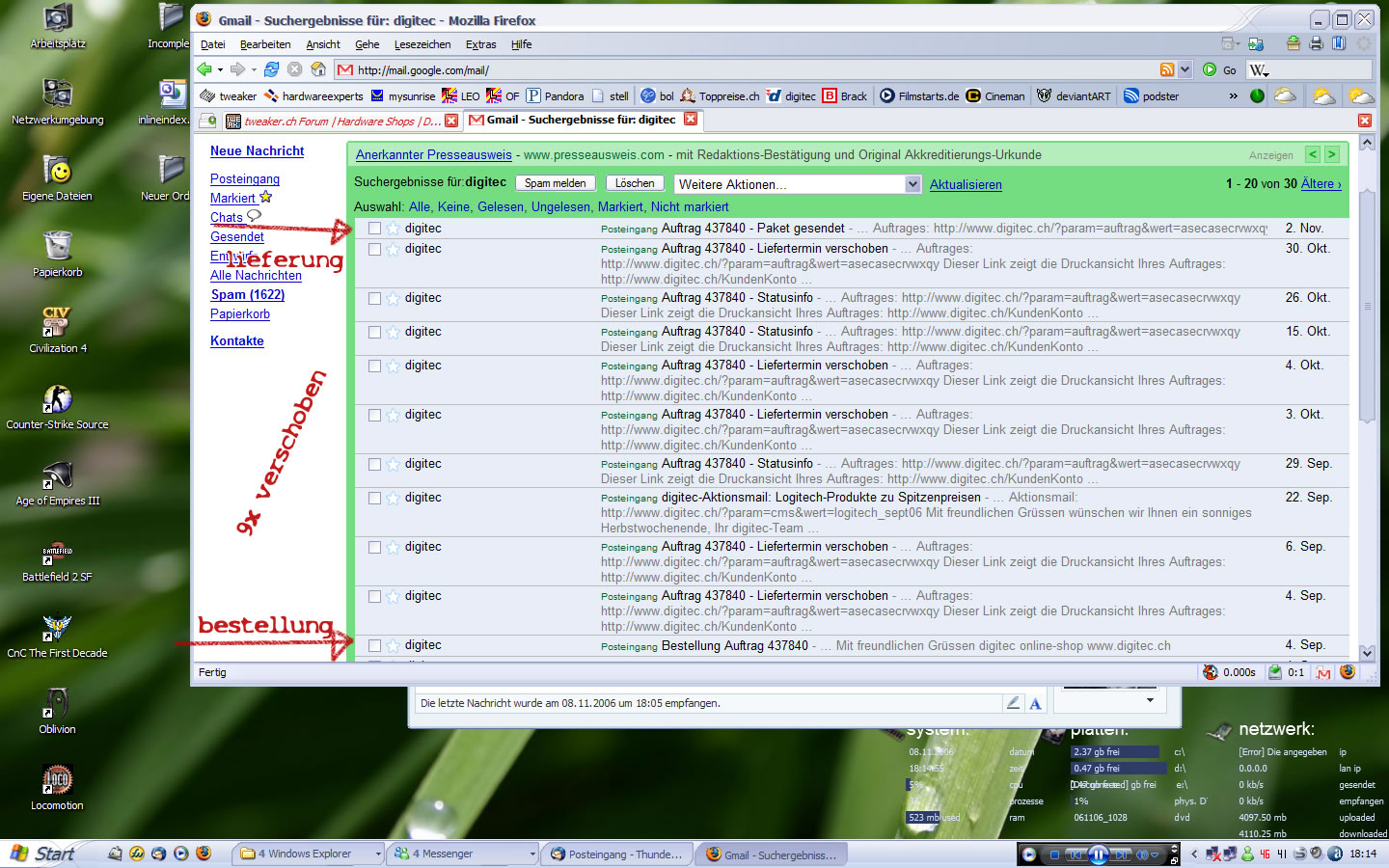Viewport: 1389px width, 868px height.
Task: Open the Posteingang folder link
Action: click(x=245, y=178)
